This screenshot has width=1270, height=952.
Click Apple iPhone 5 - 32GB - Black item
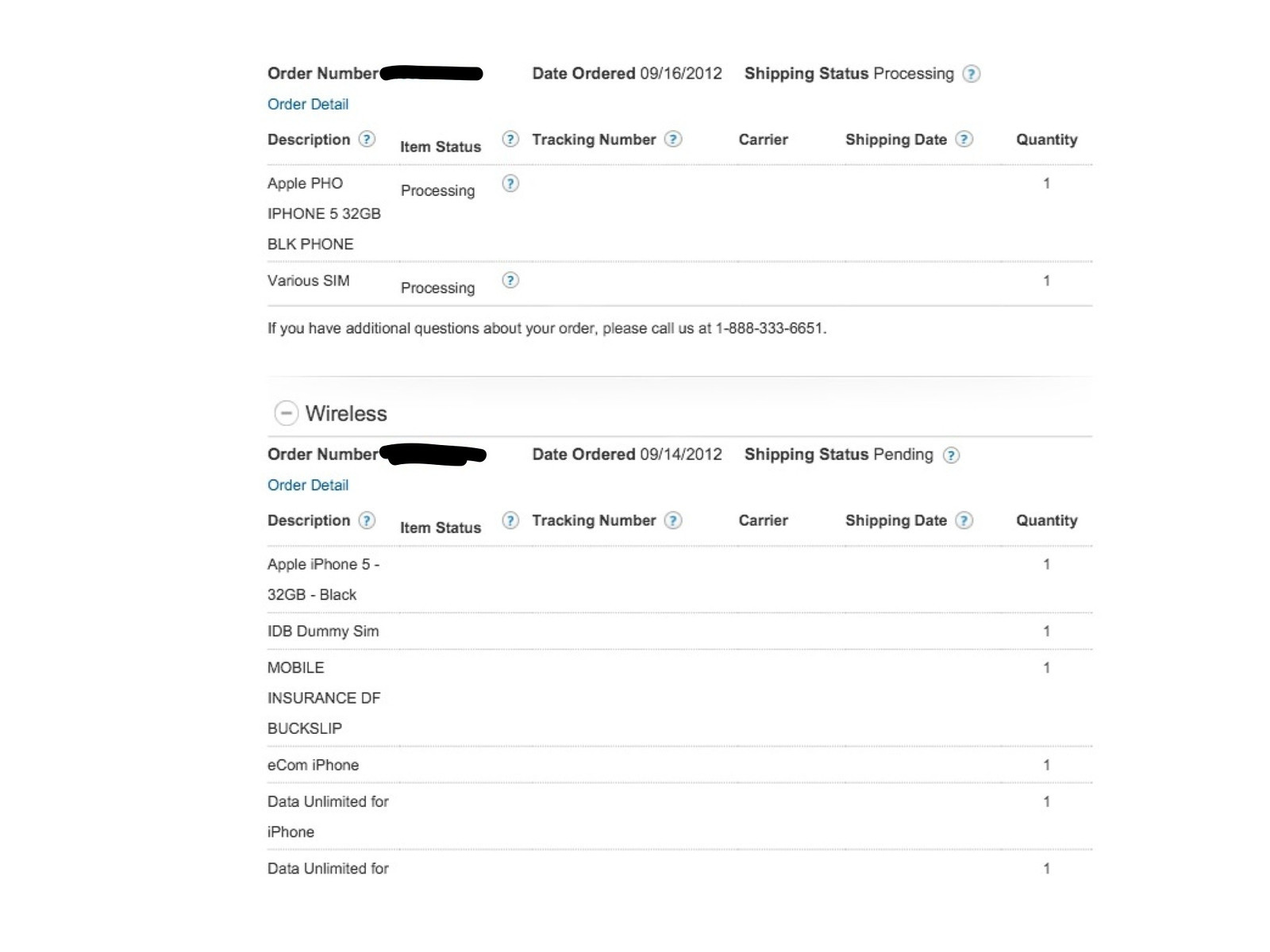324,579
